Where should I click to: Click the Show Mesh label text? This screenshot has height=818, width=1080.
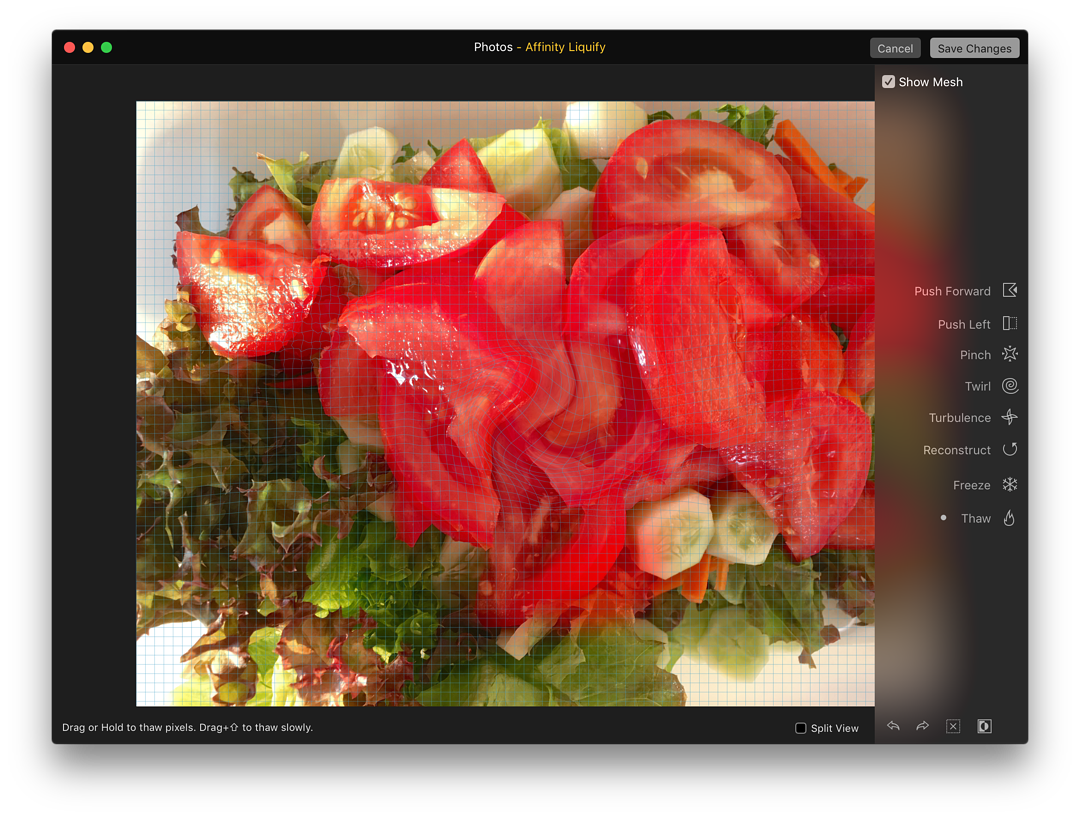pos(931,82)
